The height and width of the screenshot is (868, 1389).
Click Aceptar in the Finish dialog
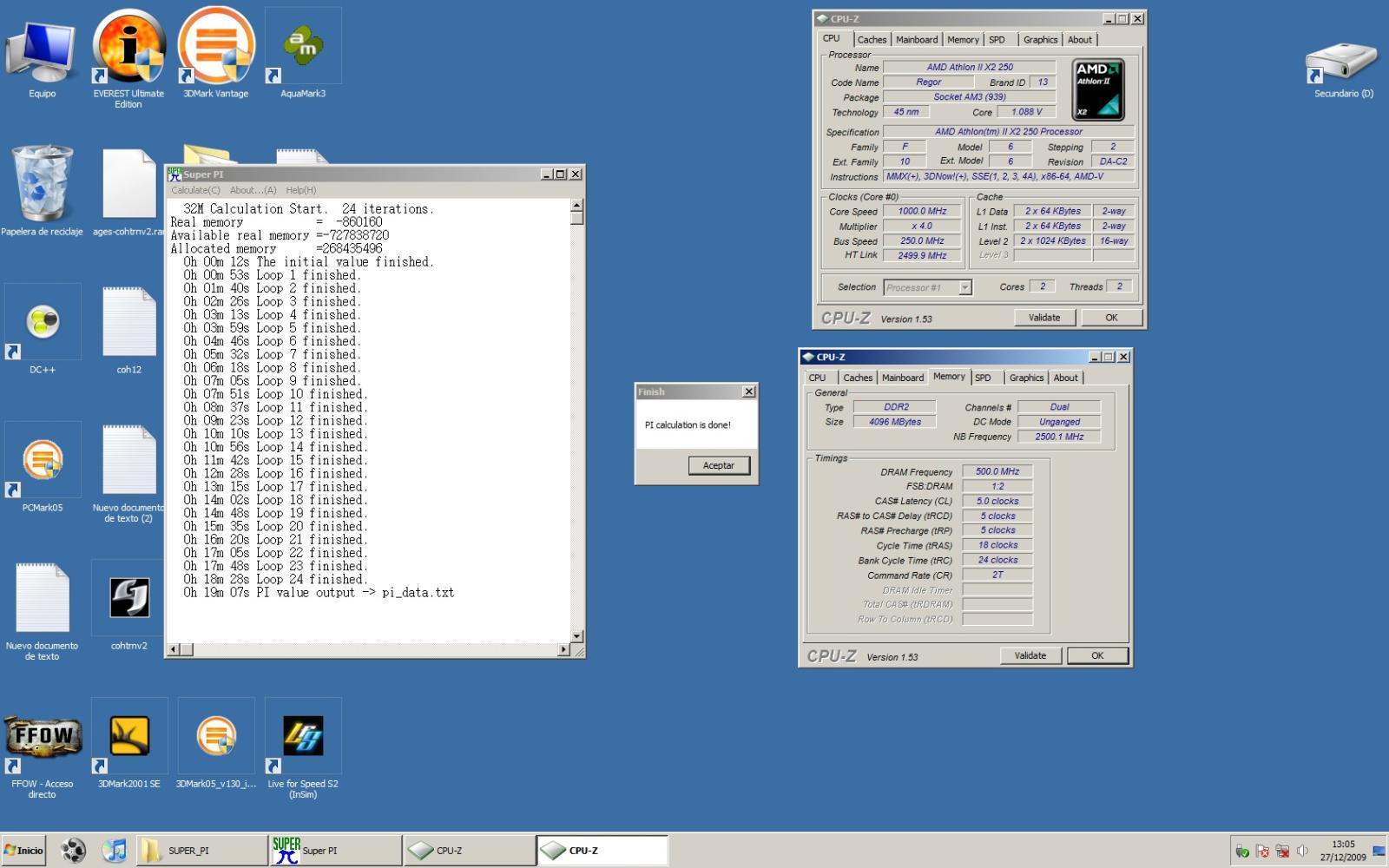[x=718, y=465]
